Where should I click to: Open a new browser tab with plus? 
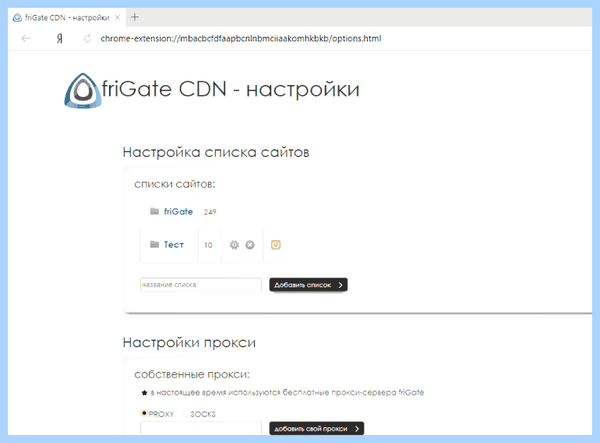tap(135, 17)
